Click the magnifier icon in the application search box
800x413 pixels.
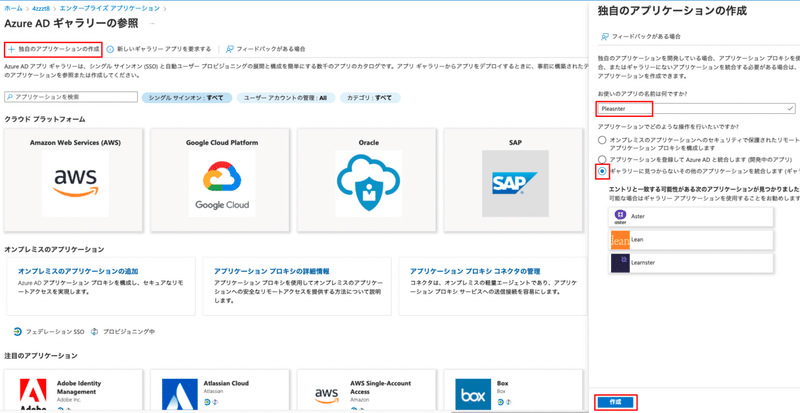(x=10, y=96)
